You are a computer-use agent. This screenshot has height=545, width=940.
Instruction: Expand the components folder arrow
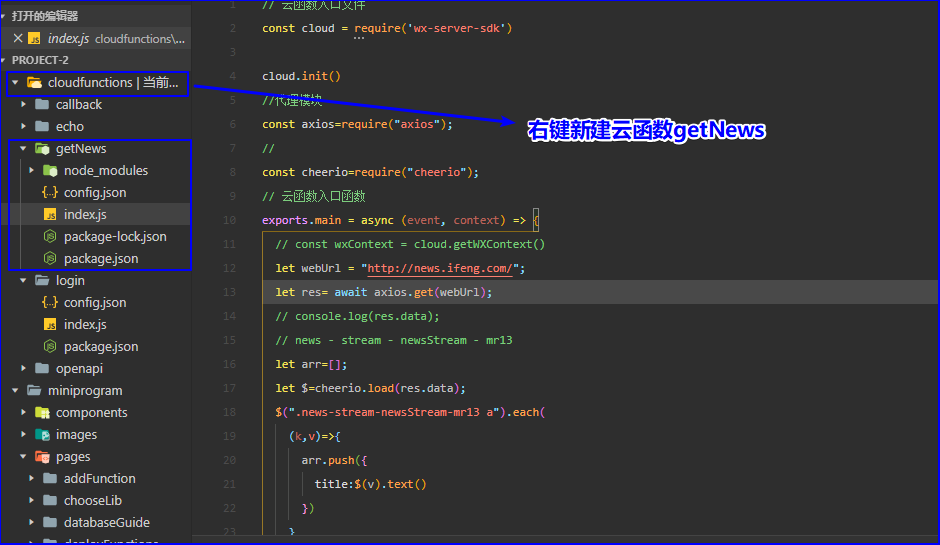[x=23, y=412]
